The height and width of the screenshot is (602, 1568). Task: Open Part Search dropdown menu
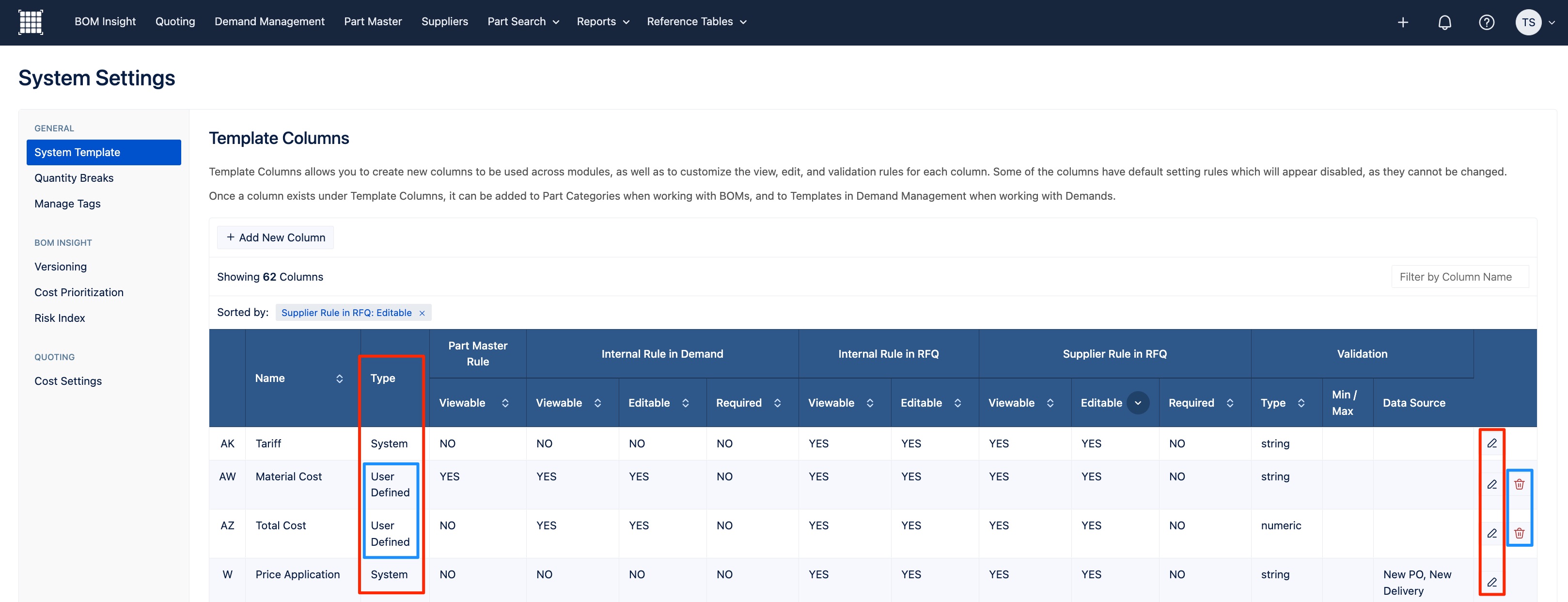click(523, 22)
